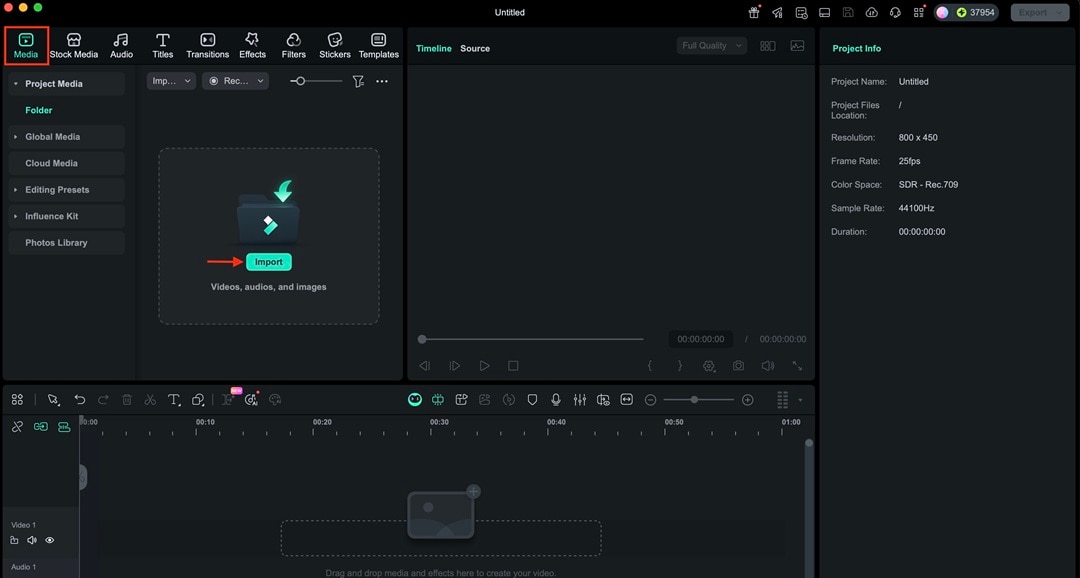Open the Audio Mixer panel
The image size is (1080, 578).
coord(580,399)
